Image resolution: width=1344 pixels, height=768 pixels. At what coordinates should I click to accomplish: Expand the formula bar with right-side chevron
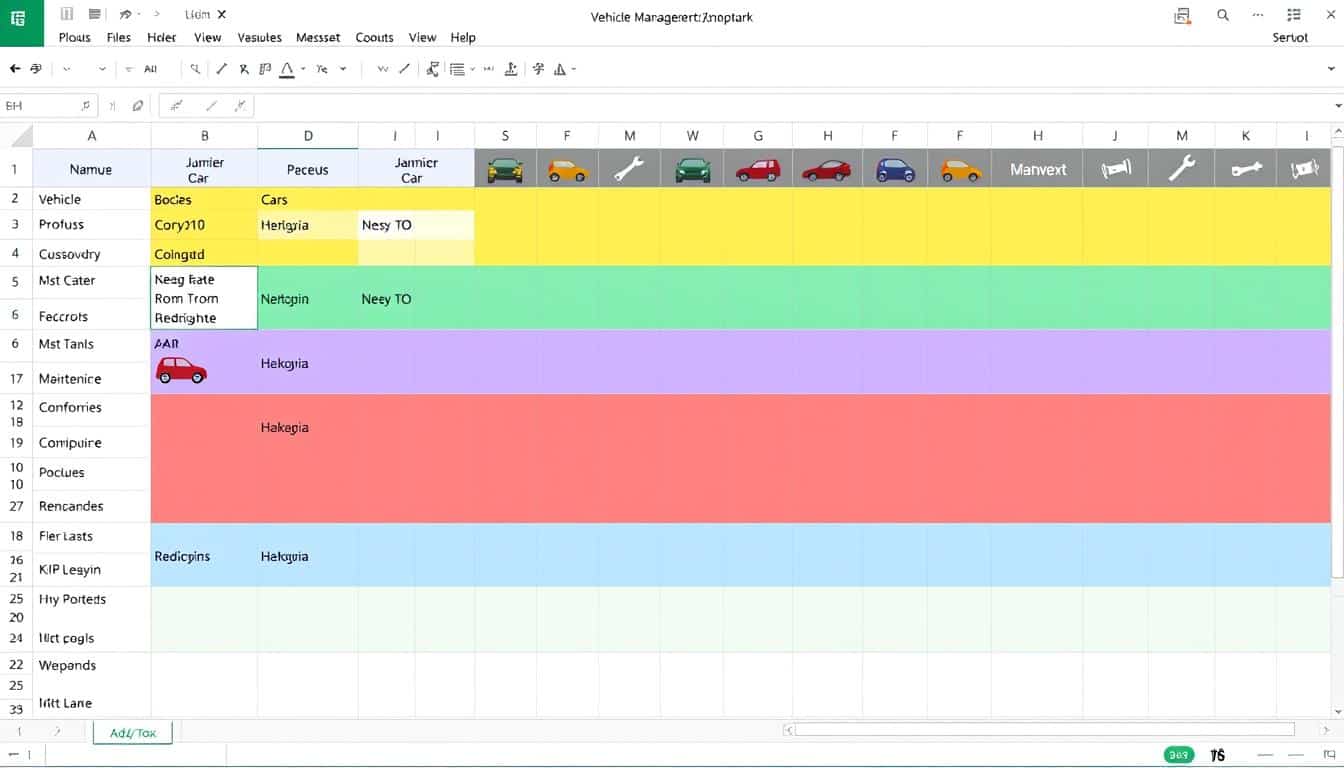pos(1338,106)
